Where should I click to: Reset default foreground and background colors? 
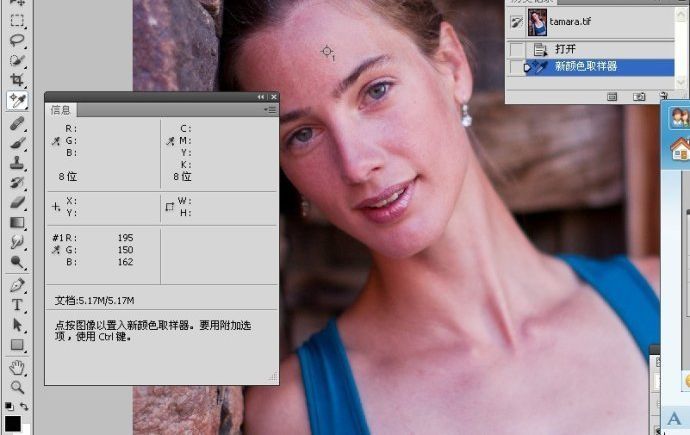click(9, 406)
